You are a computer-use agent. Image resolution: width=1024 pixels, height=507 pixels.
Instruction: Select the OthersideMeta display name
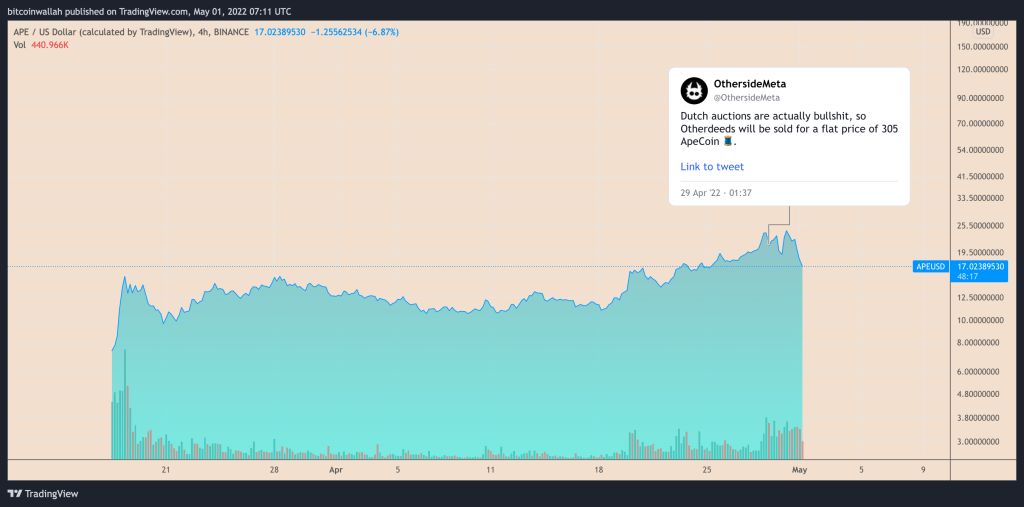click(x=749, y=84)
